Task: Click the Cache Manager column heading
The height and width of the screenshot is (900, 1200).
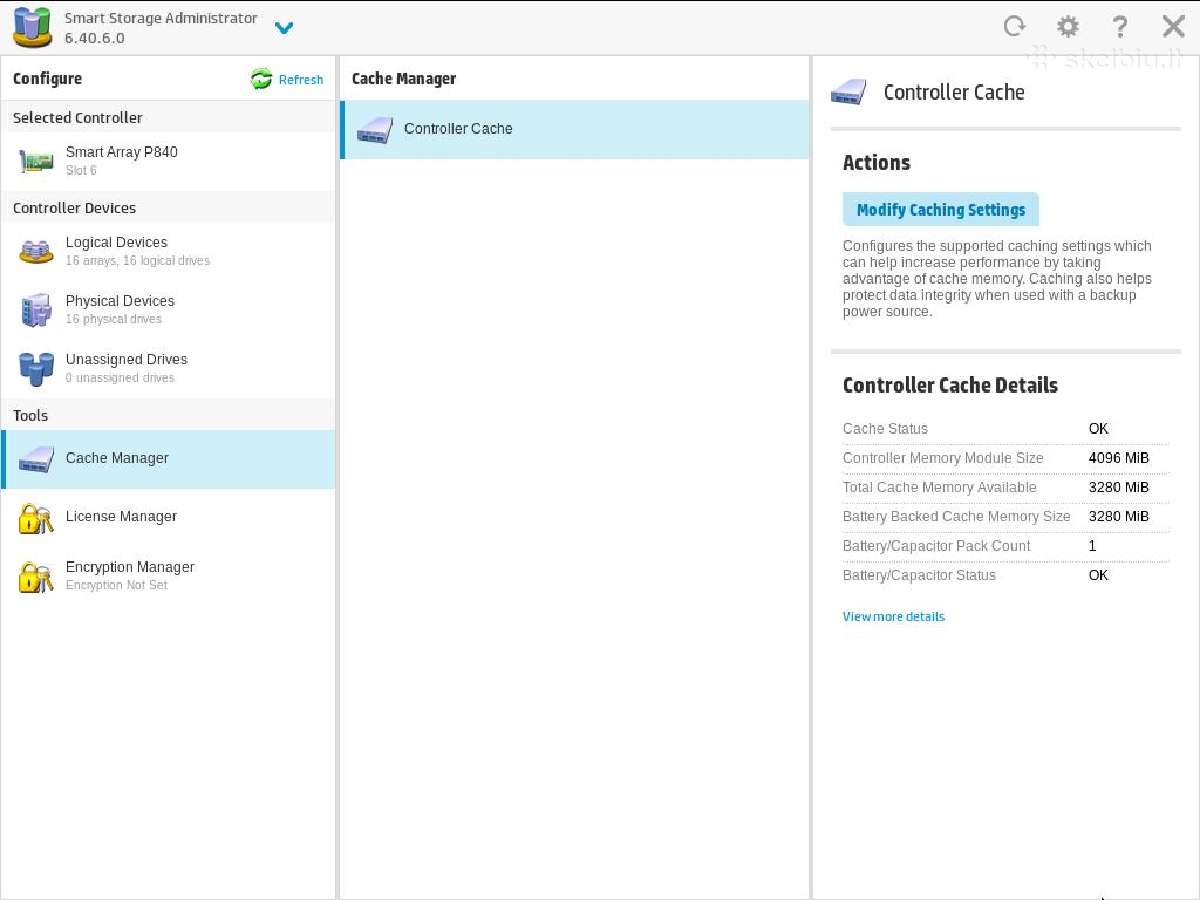Action: [404, 79]
